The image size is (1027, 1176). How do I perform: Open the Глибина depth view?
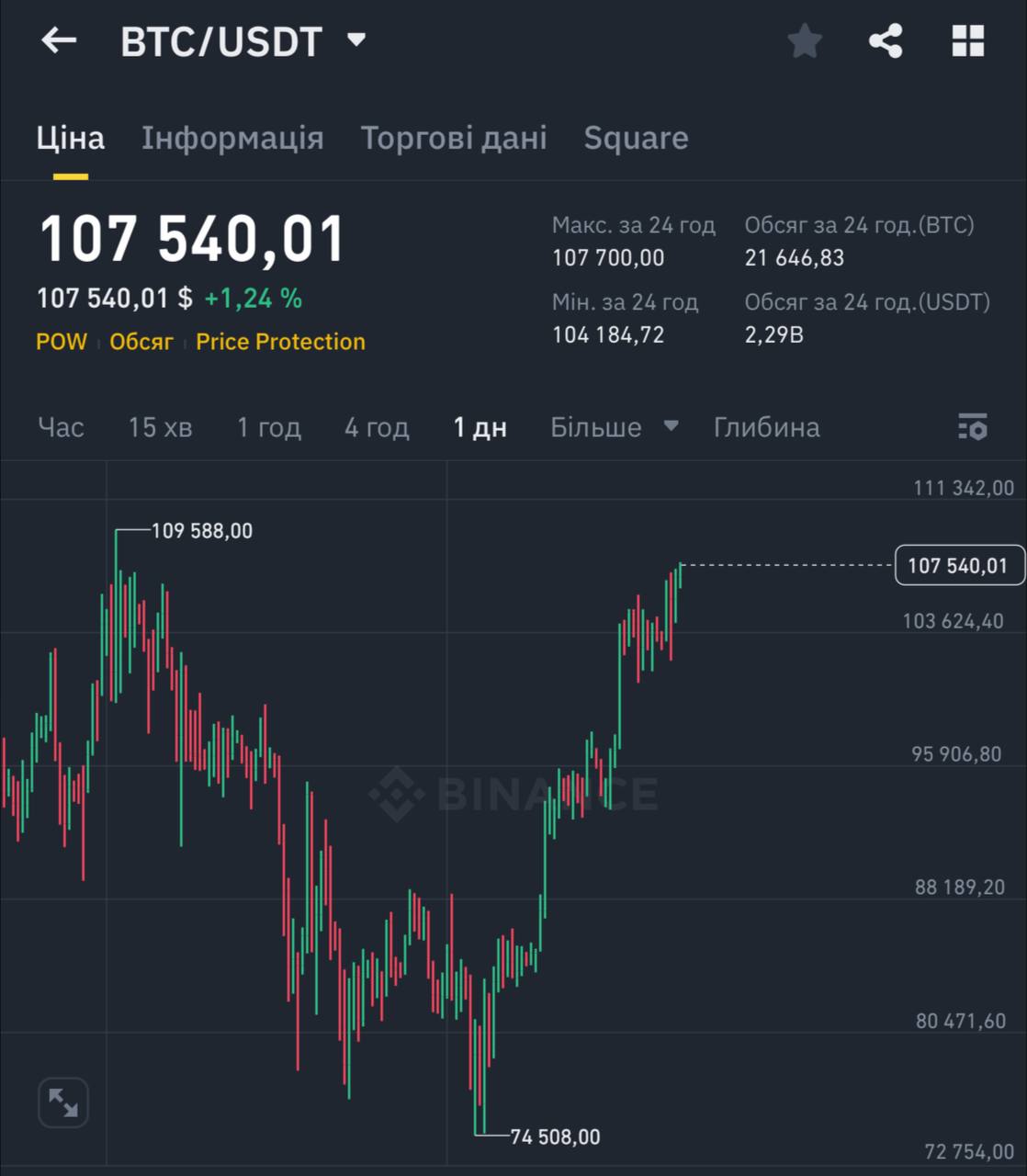tap(767, 427)
